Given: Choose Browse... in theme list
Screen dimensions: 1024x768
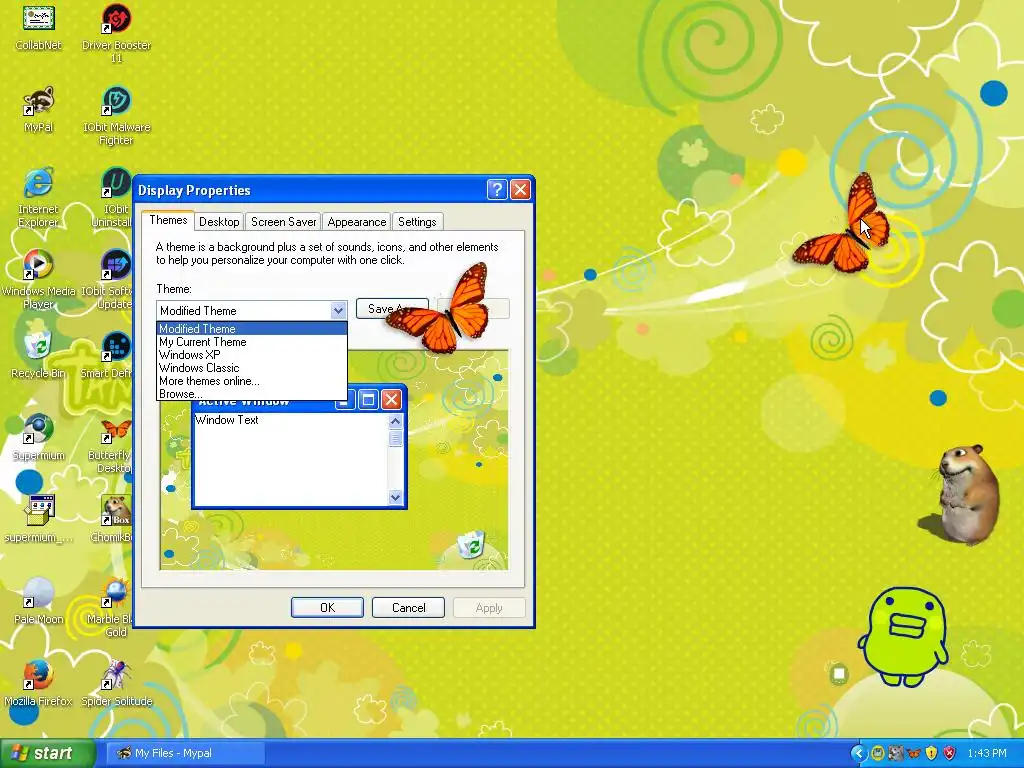Looking at the screenshot, I should coord(251,394).
